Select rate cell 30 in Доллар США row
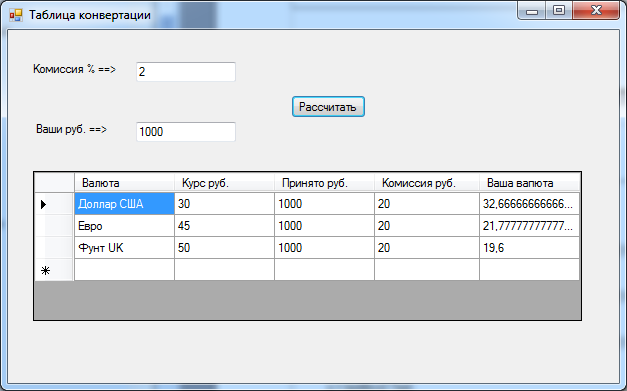 click(x=224, y=204)
